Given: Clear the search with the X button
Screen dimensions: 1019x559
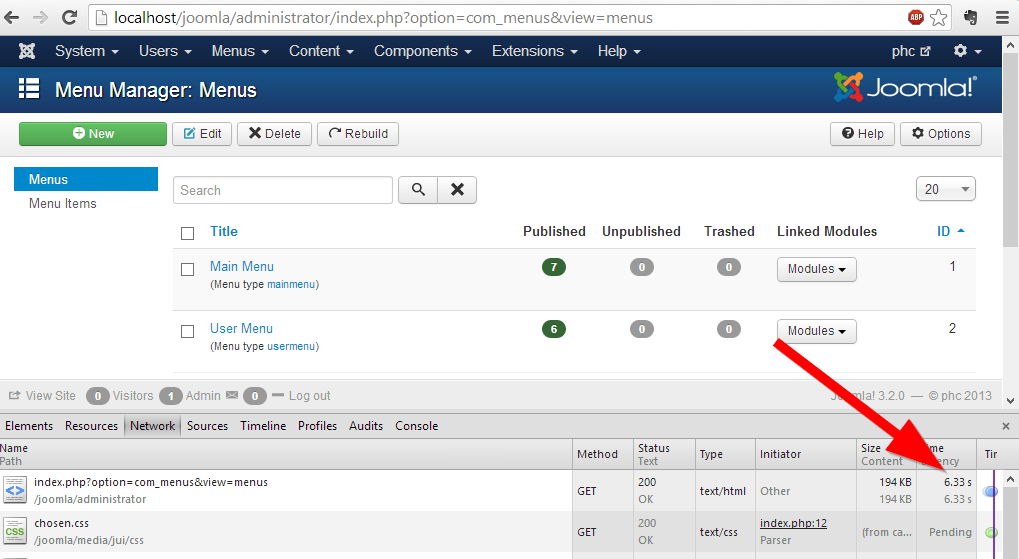Looking at the screenshot, I should pos(458,190).
